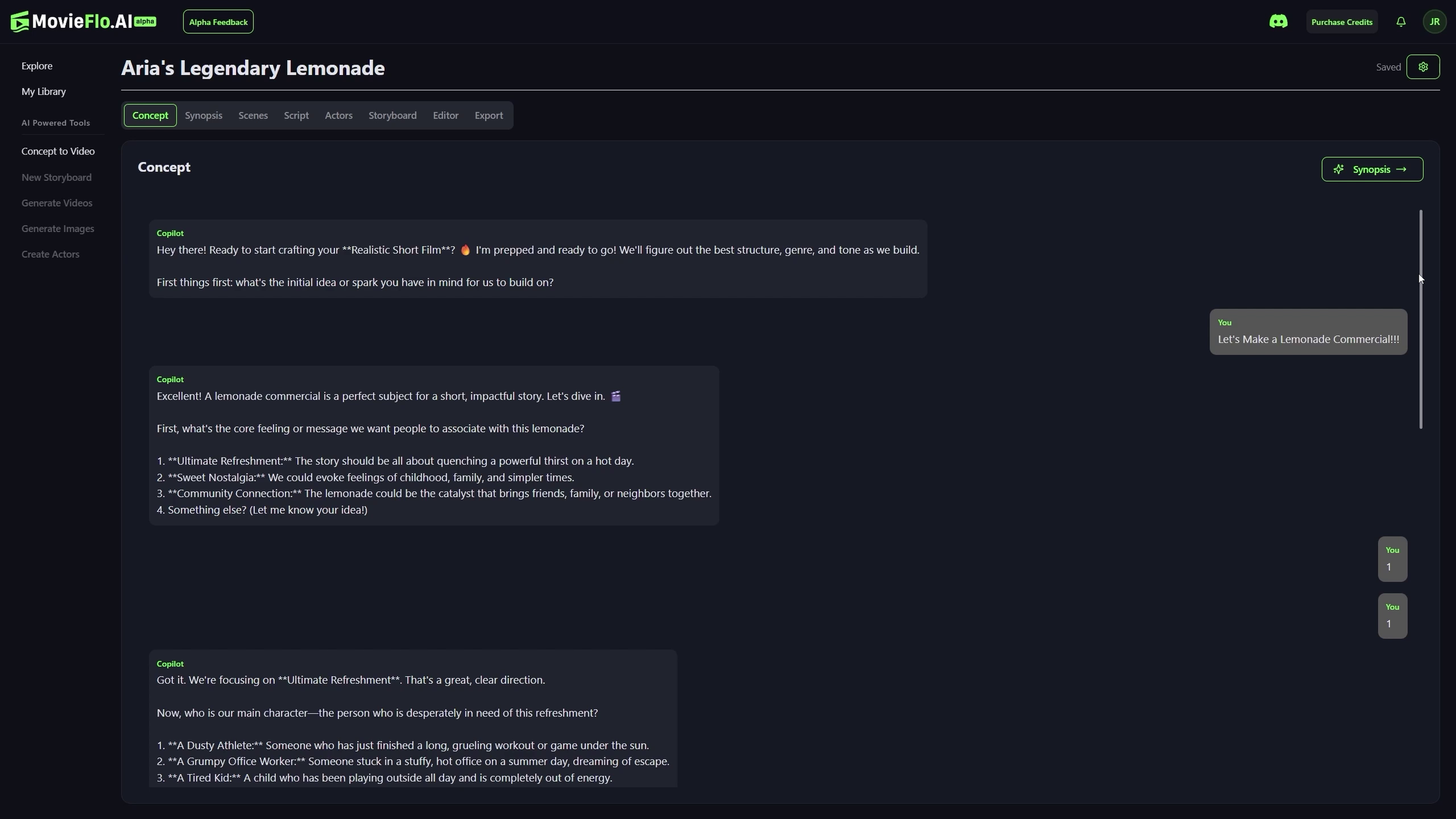1456x819 pixels.
Task: Open Explore in the sidebar
Action: coord(37,66)
